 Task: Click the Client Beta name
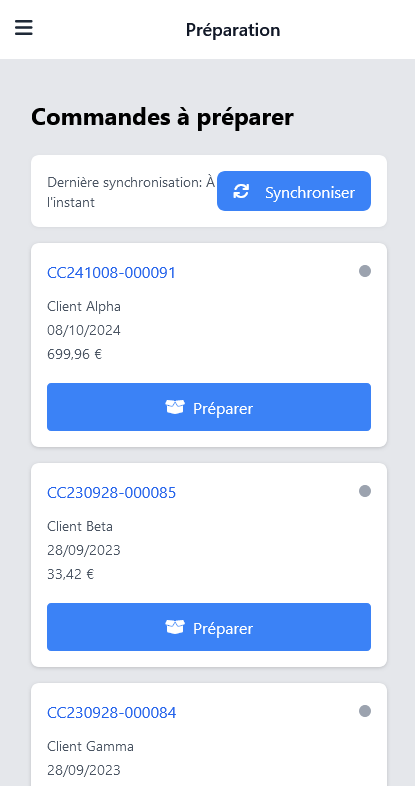[x=80, y=526]
